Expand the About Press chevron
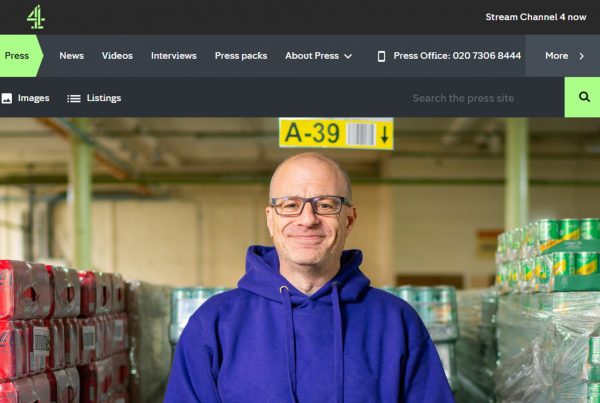The height and width of the screenshot is (403, 600). coord(348,56)
